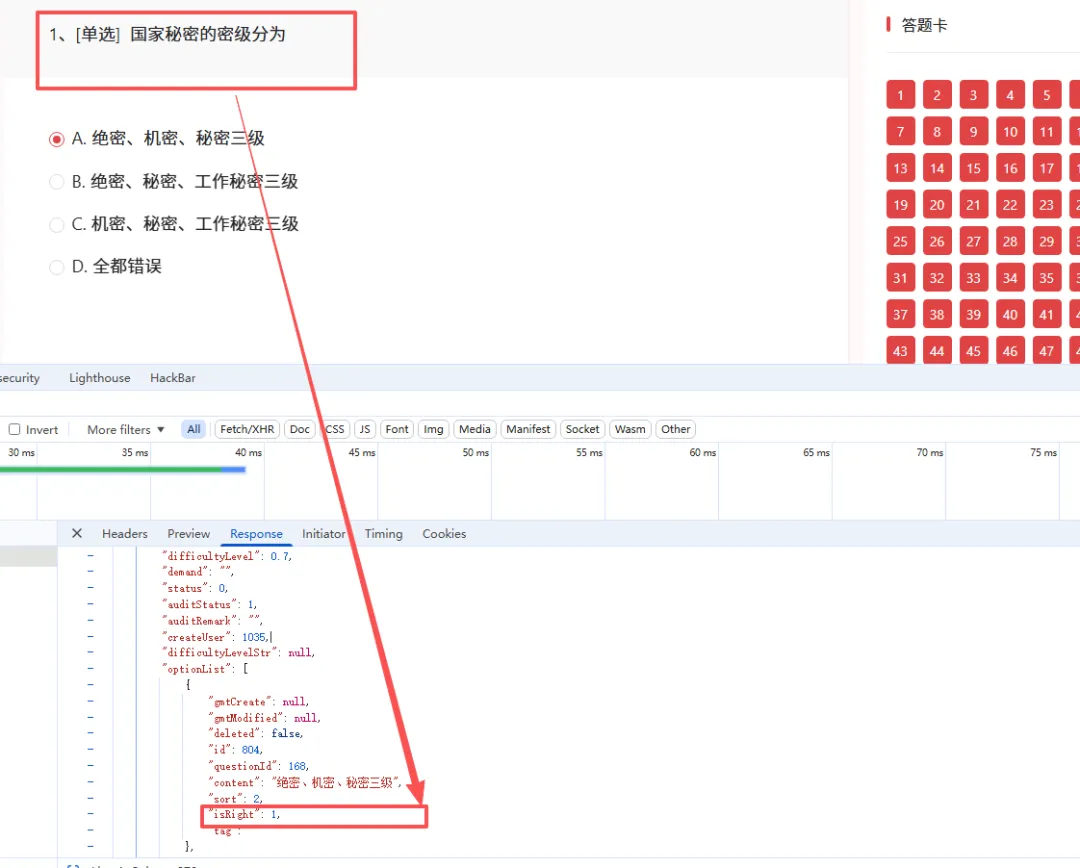Filter by JS requests
Screen dimensions: 1080x868
[365, 429]
